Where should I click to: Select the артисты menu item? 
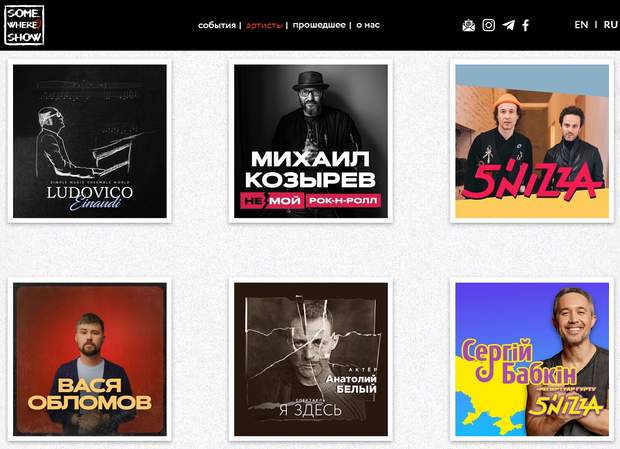click(x=264, y=25)
